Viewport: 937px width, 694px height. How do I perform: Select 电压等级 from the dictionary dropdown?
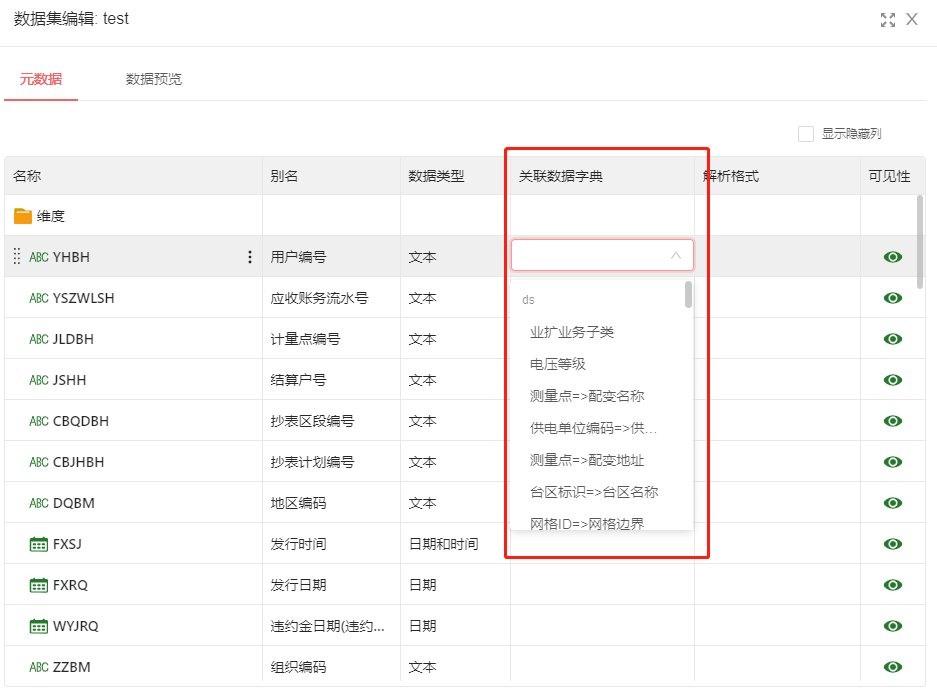pos(558,364)
